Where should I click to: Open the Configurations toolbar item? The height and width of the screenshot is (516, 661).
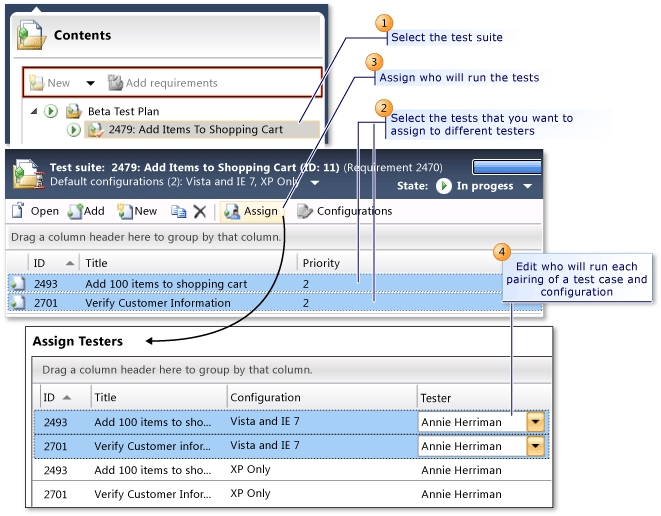click(344, 211)
